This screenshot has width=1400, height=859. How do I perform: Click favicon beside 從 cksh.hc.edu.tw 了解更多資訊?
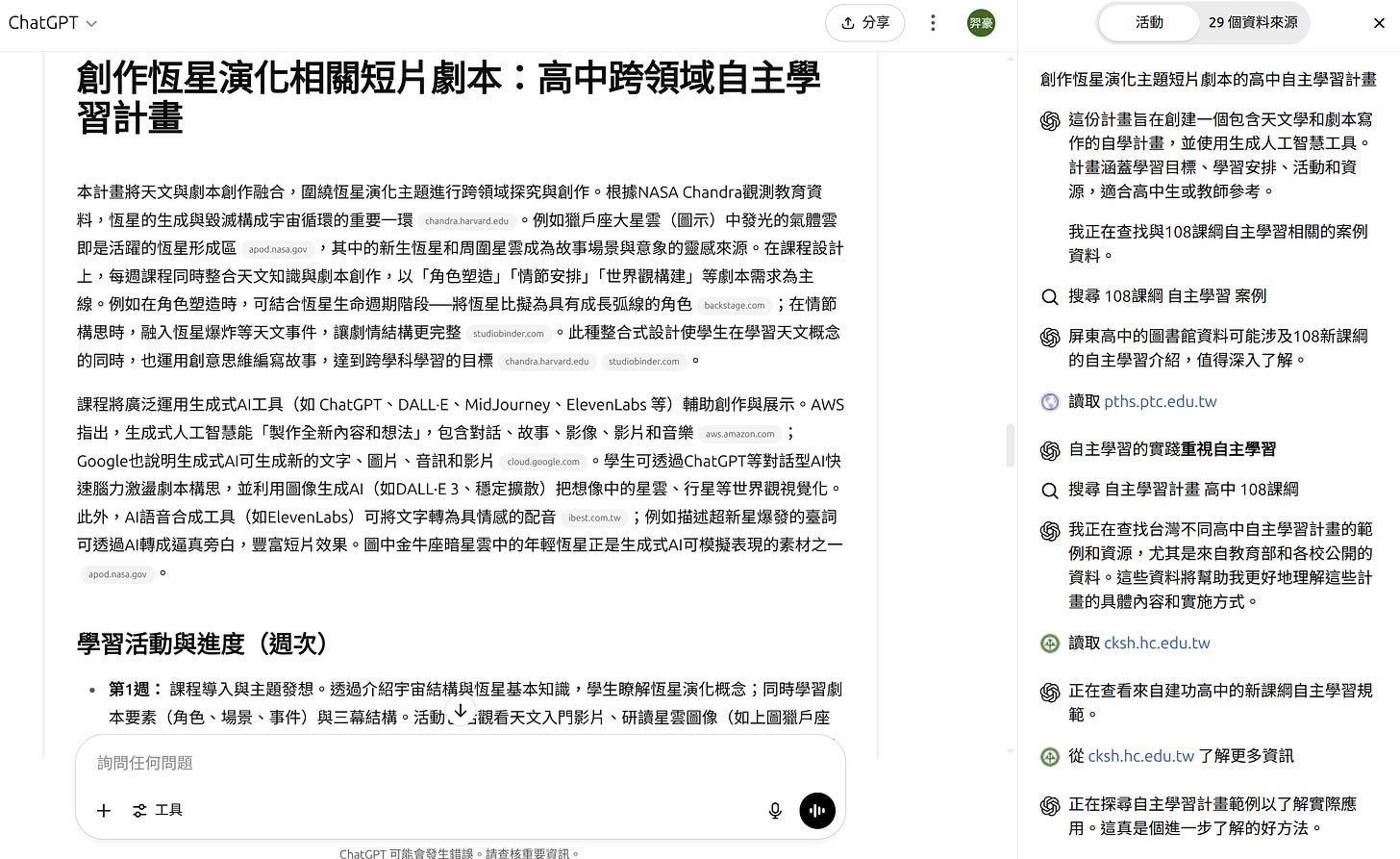[x=1050, y=757]
